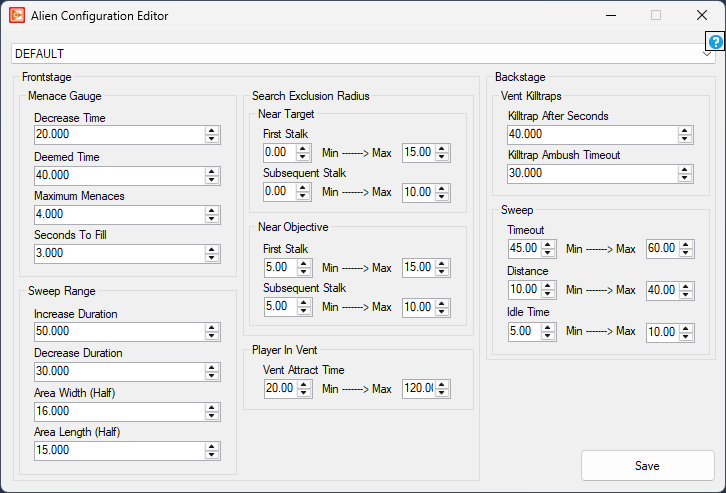The image size is (726, 493).
Task: Click the app icon in title bar
Action: [17, 16]
